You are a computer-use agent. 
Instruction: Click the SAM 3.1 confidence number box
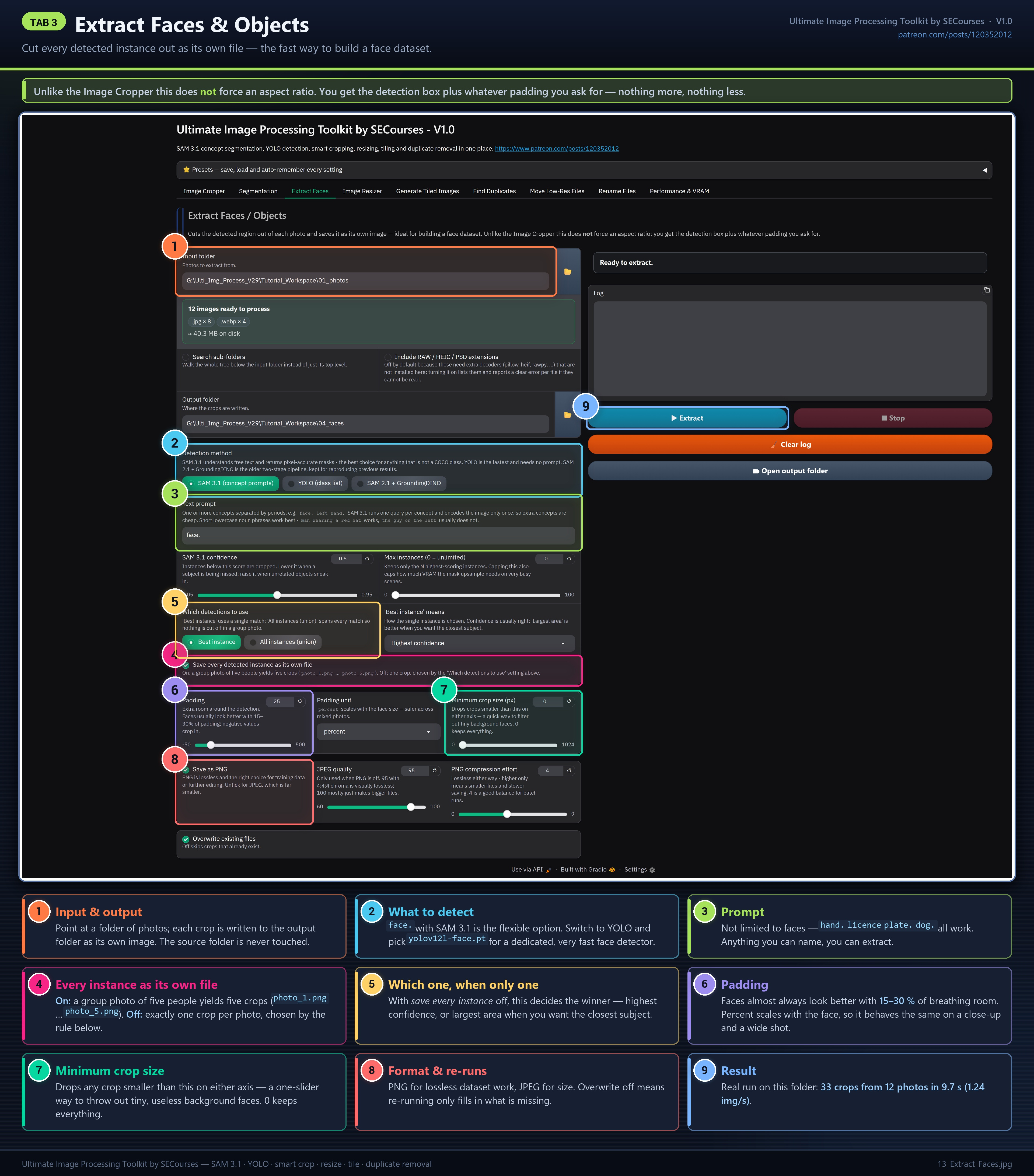tap(346, 559)
